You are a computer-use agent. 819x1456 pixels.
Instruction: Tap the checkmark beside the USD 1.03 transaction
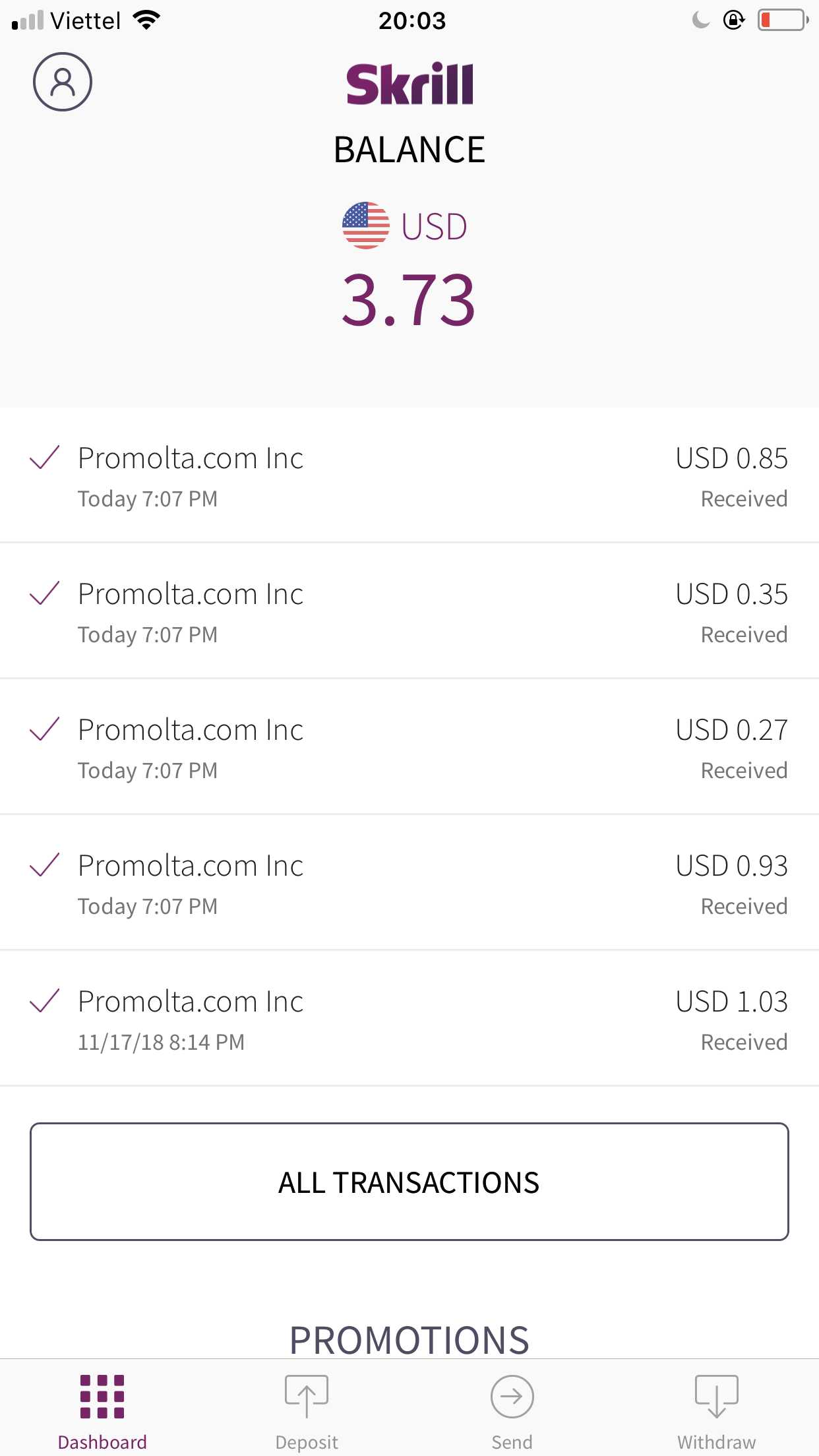click(x=45, y=1000)
